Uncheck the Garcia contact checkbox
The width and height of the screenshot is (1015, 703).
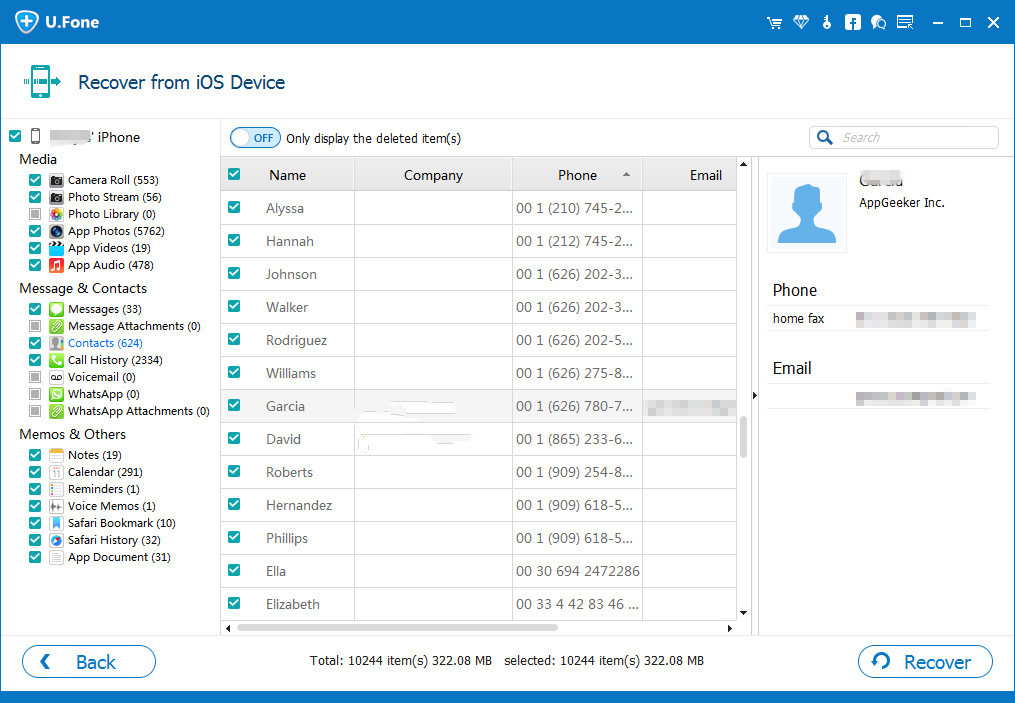(x=234, y=405)
